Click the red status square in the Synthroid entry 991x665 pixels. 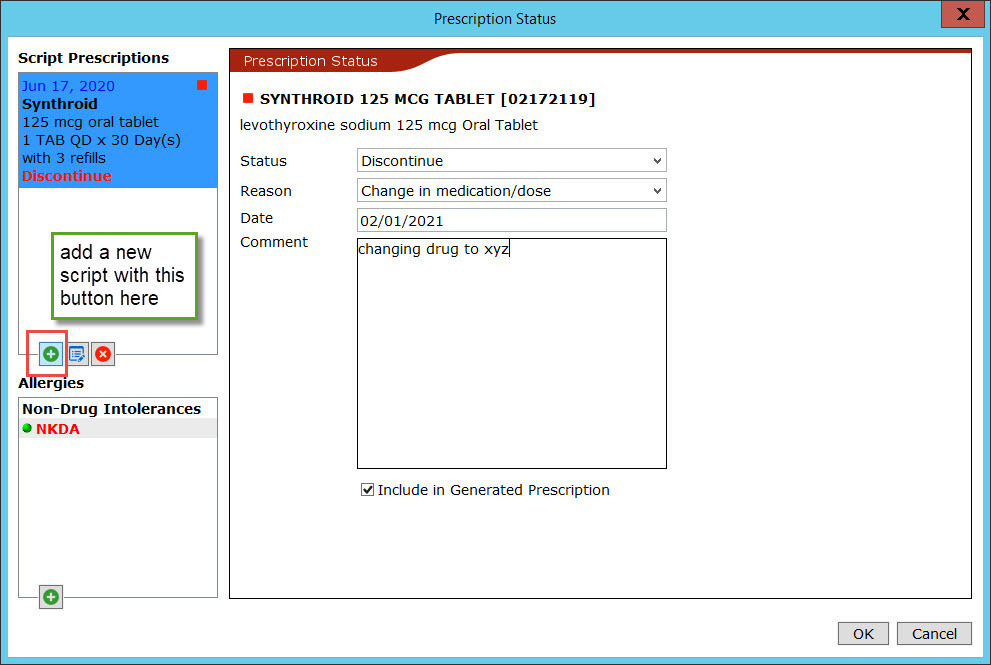(202, 86)
